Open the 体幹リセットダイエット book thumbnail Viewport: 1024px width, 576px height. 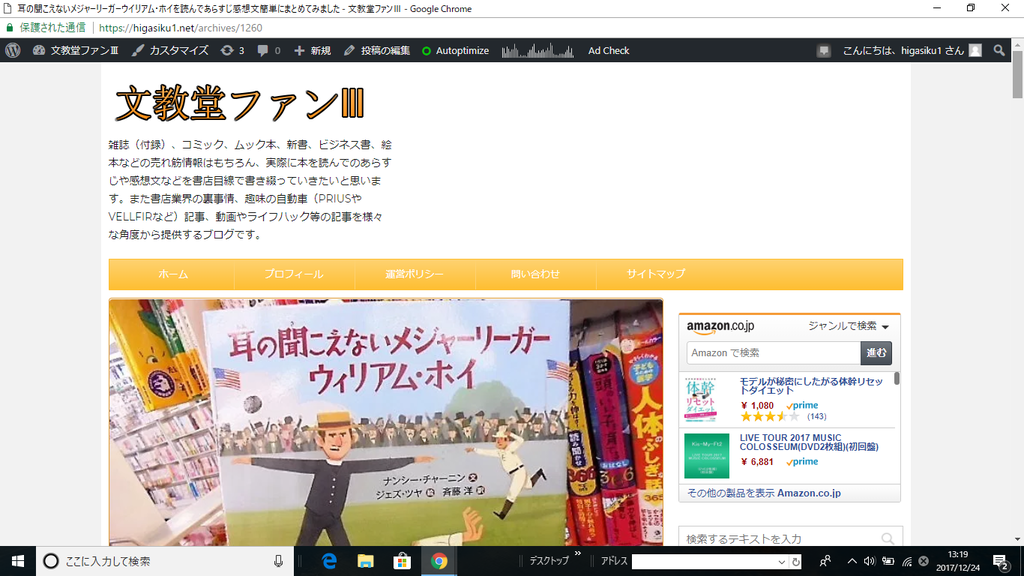click(x=701, y=399)
